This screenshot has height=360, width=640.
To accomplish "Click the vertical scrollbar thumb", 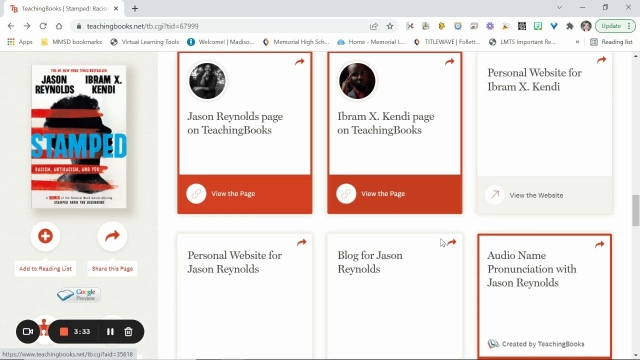I will pyautogui.click(x=636, y=210).
